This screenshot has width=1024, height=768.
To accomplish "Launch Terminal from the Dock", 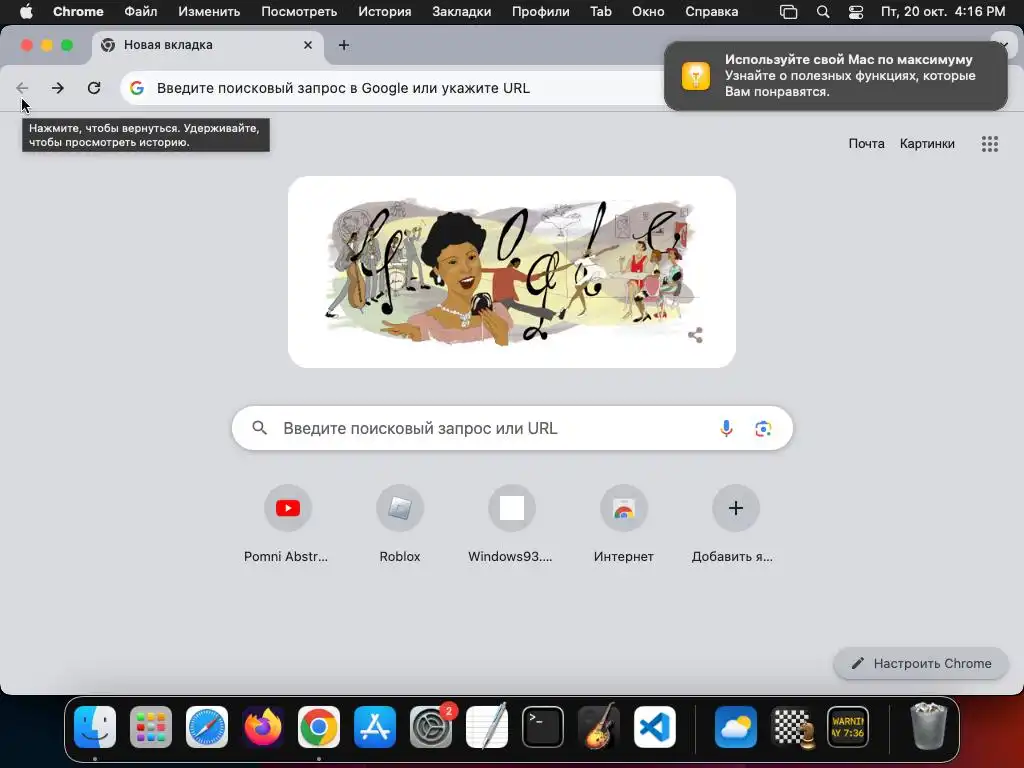I will (543, 727).
